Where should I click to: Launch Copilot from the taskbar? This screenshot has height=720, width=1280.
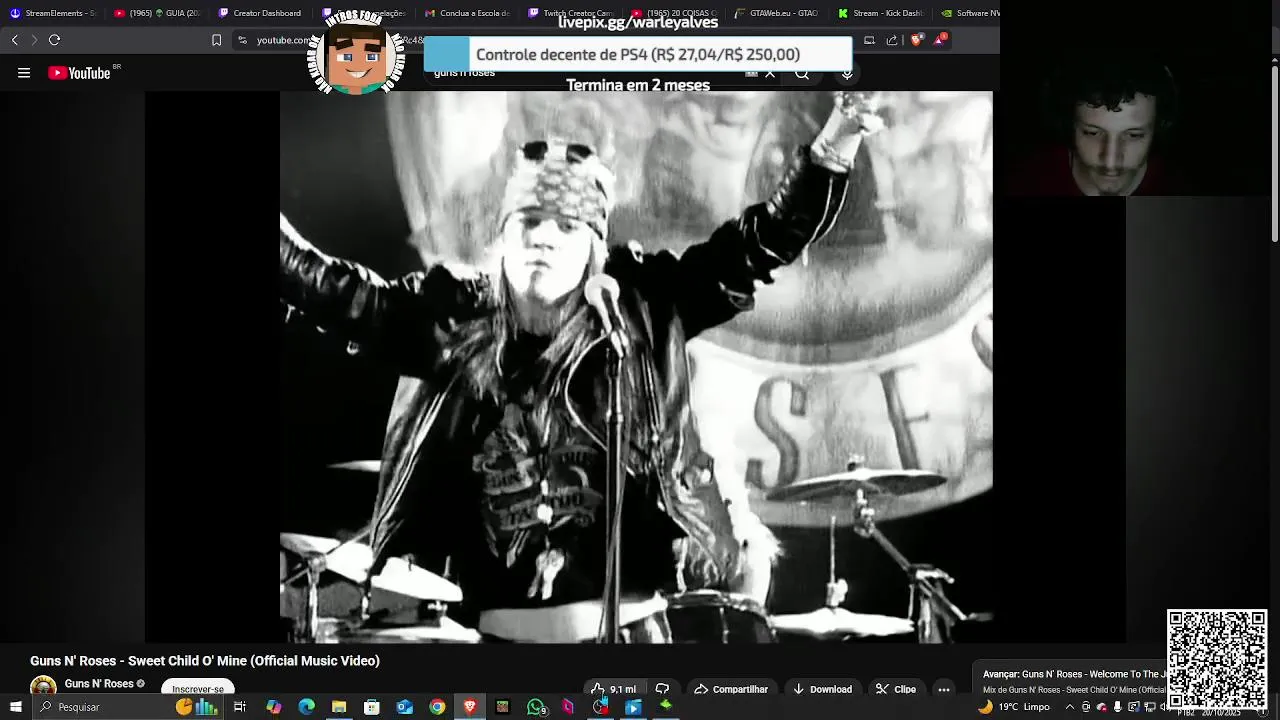point(273,707)
